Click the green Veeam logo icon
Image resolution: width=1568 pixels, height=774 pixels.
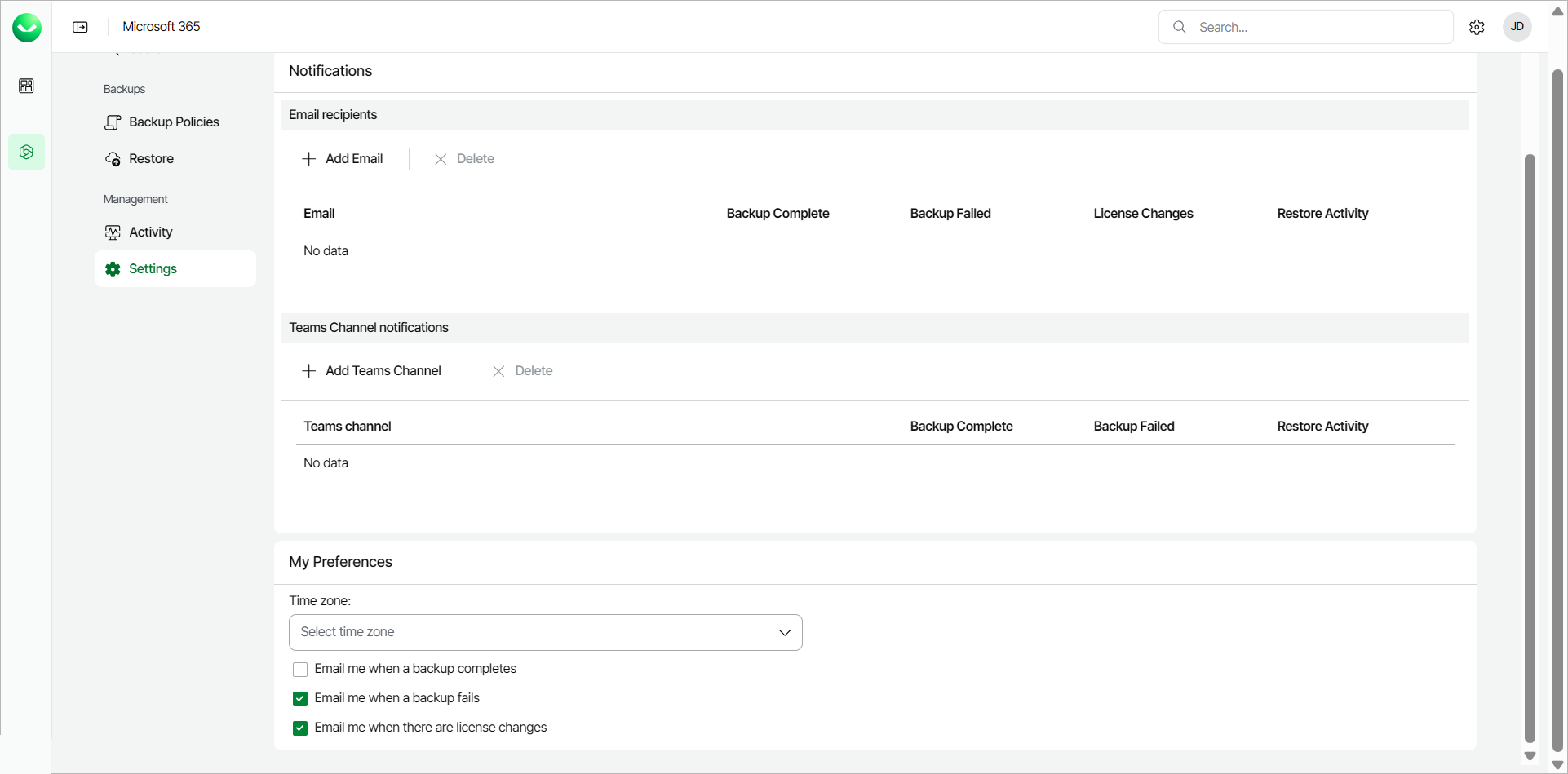pos(27,28)
